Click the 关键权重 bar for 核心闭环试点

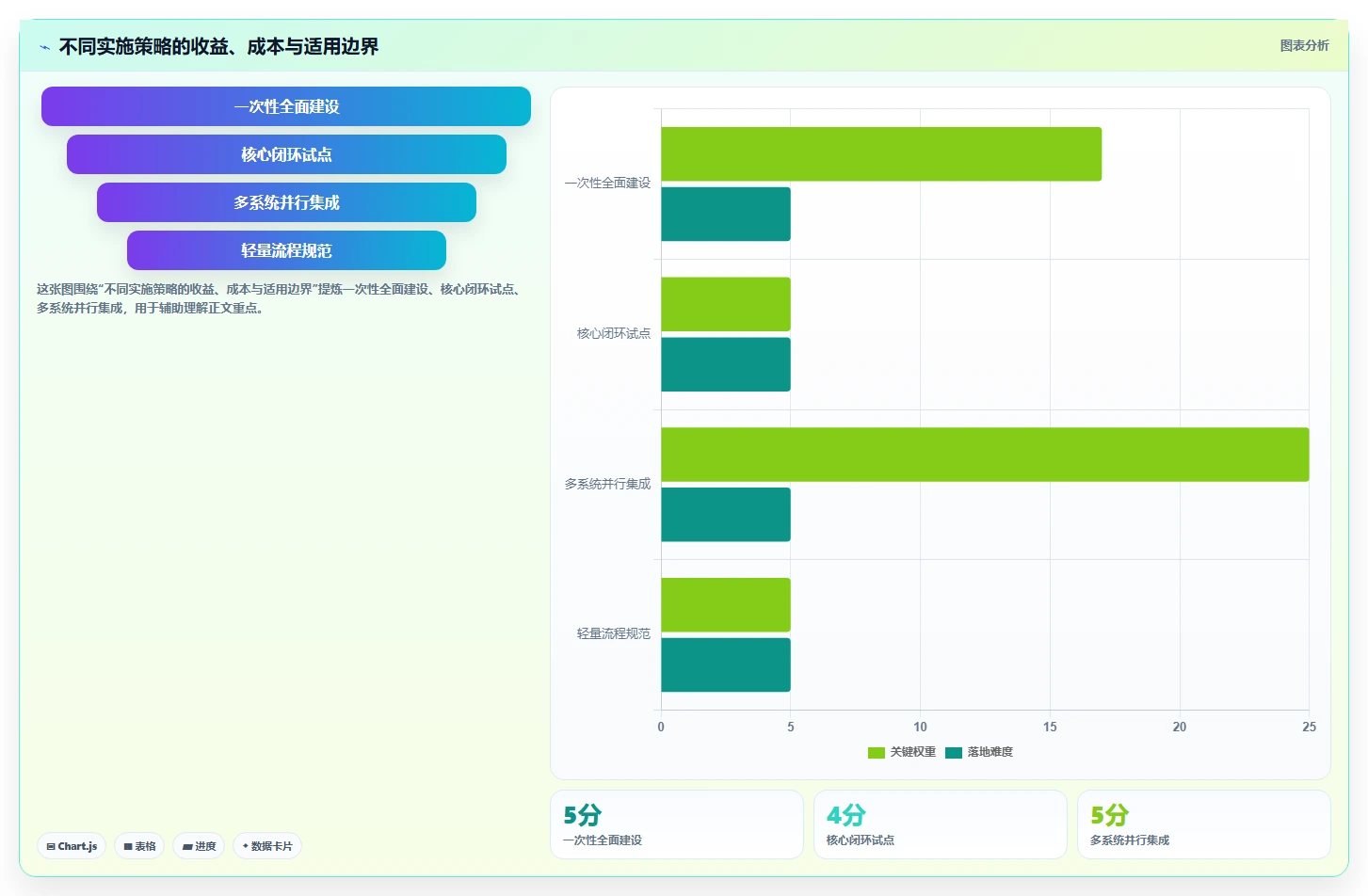(726, 304)
